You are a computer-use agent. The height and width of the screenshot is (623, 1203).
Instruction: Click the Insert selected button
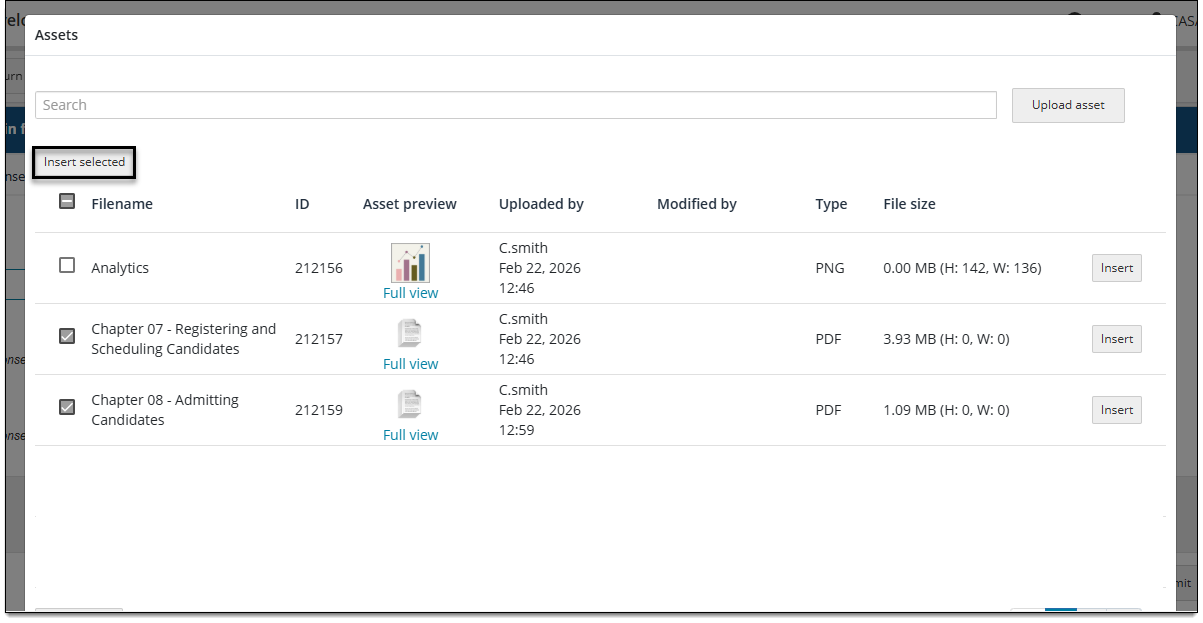(84, 162)
